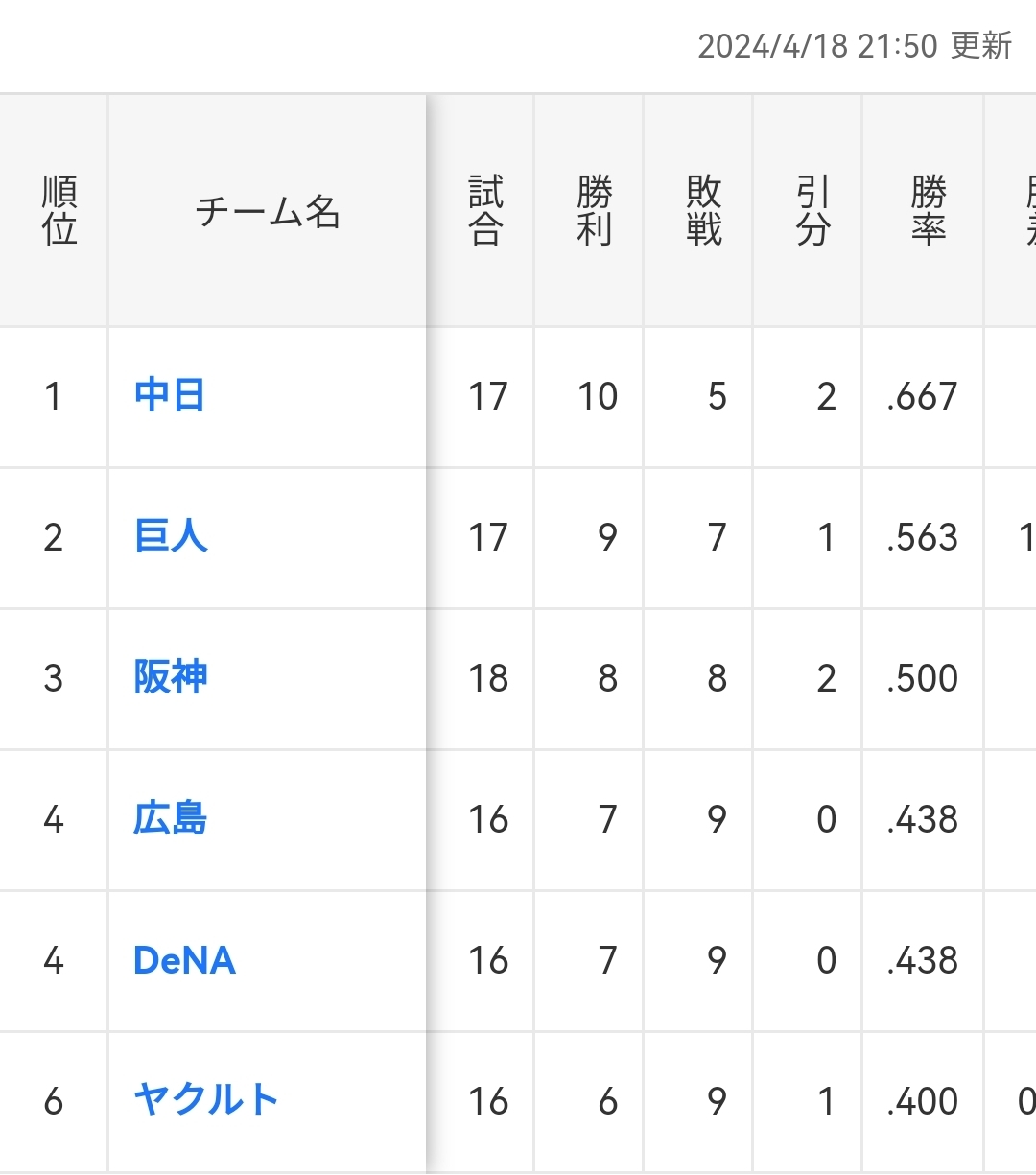Click 中日's 10 wins cell
The image size is (1036, 1175).
coord(597,396)
